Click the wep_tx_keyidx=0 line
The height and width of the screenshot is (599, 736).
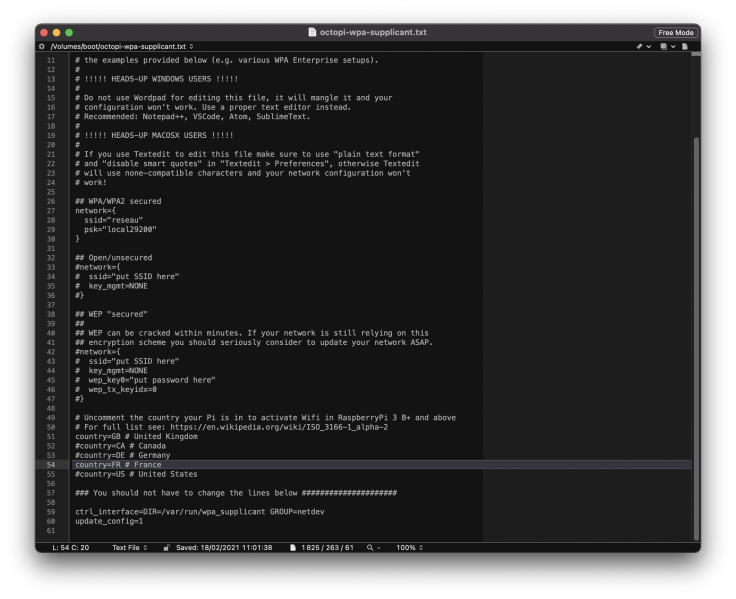116,390
